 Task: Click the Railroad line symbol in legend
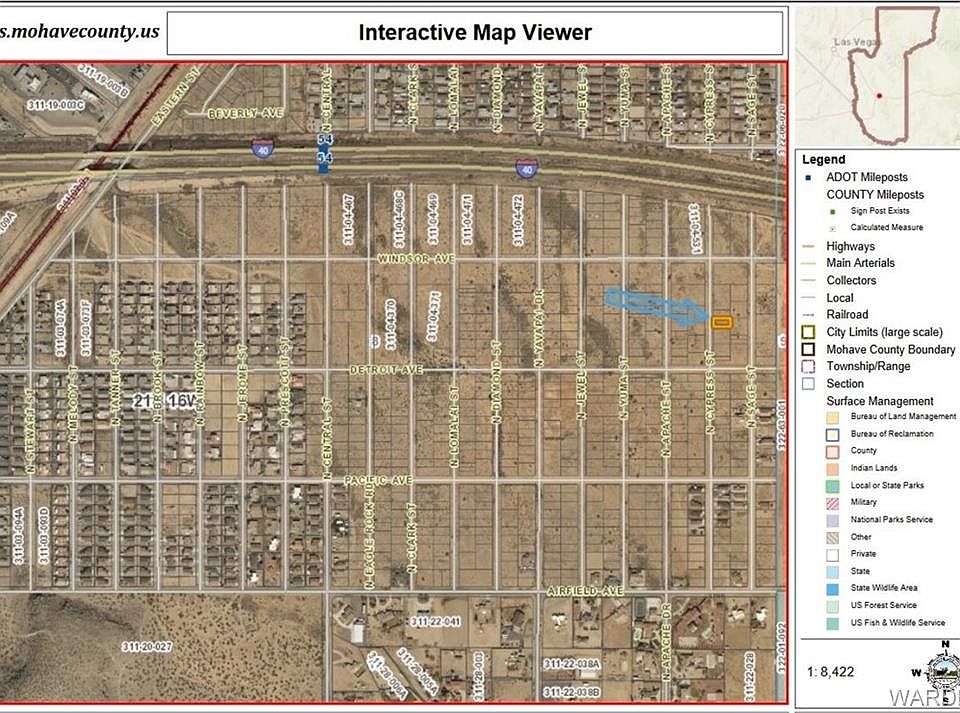(x=808, y=315)
